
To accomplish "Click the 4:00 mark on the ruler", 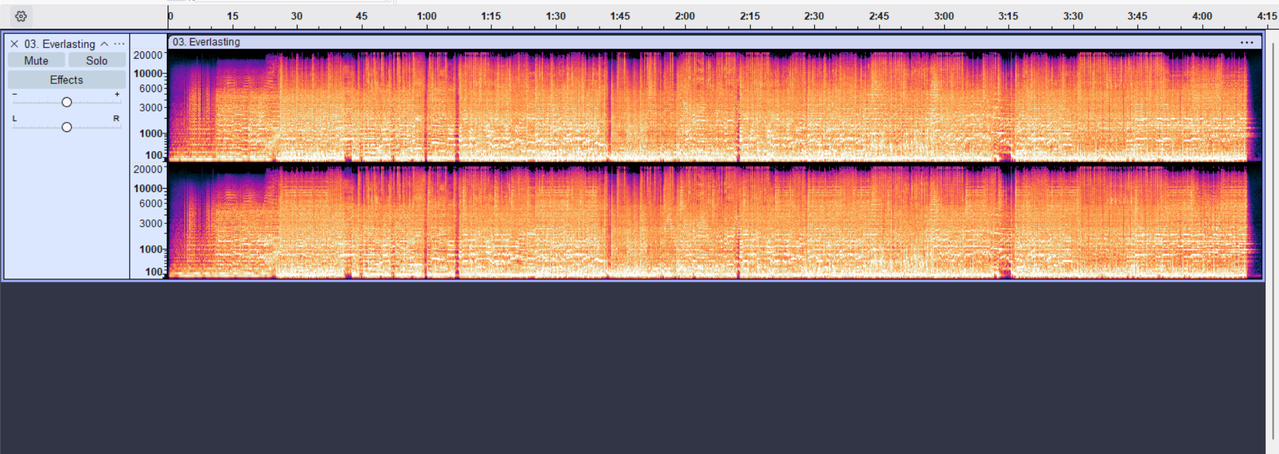I will (x=1203, y=16).
